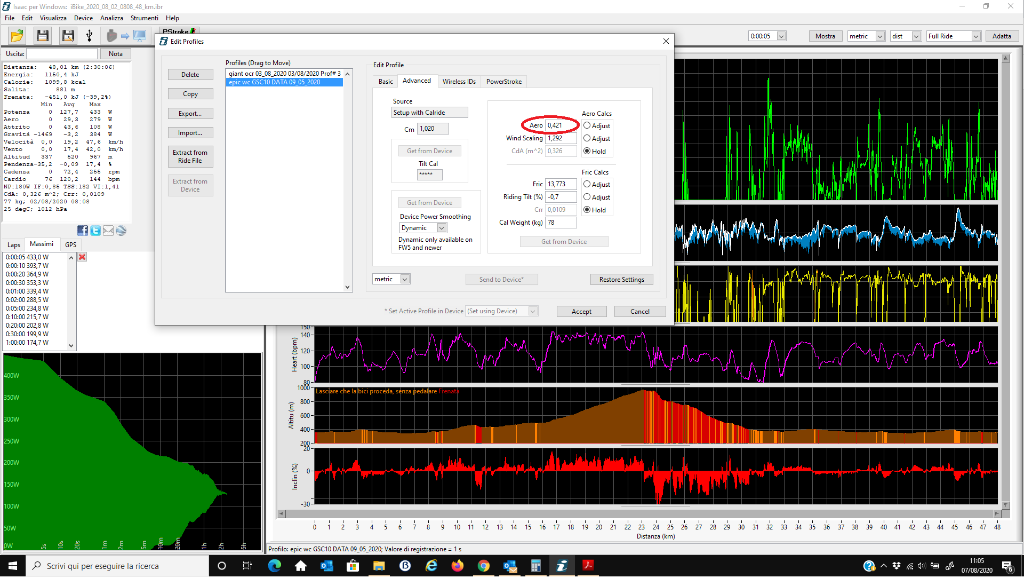Click the USB connection icon
1024x578 pixels.
90,36
